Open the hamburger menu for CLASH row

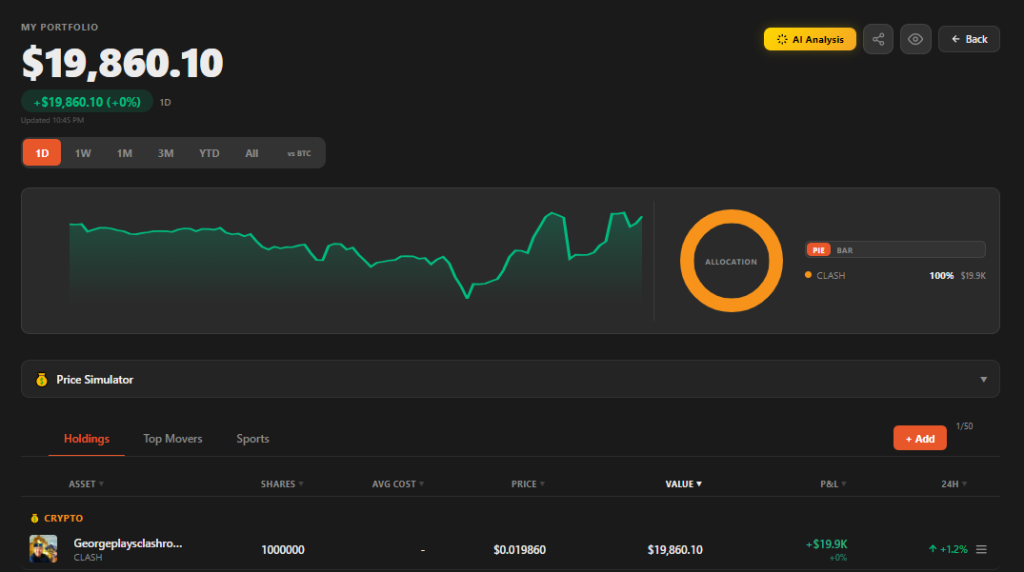click(981, 549)
